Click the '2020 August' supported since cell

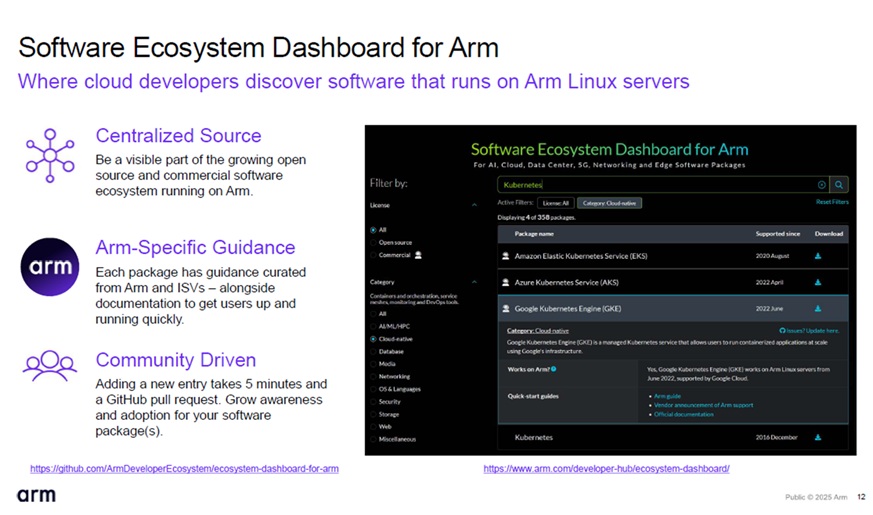[772, 256]
